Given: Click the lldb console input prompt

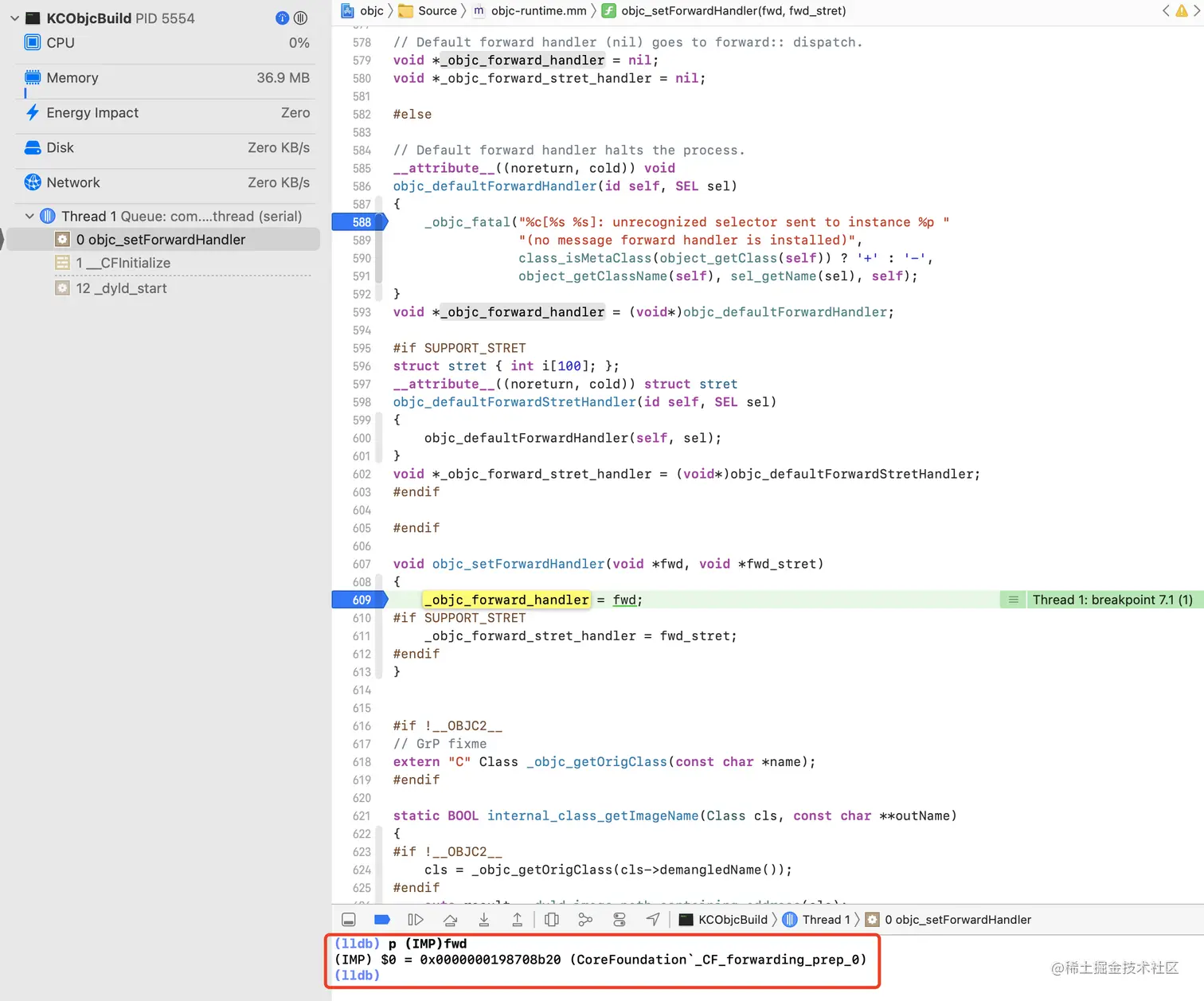Looking at the screenshot, I should 358,976.
